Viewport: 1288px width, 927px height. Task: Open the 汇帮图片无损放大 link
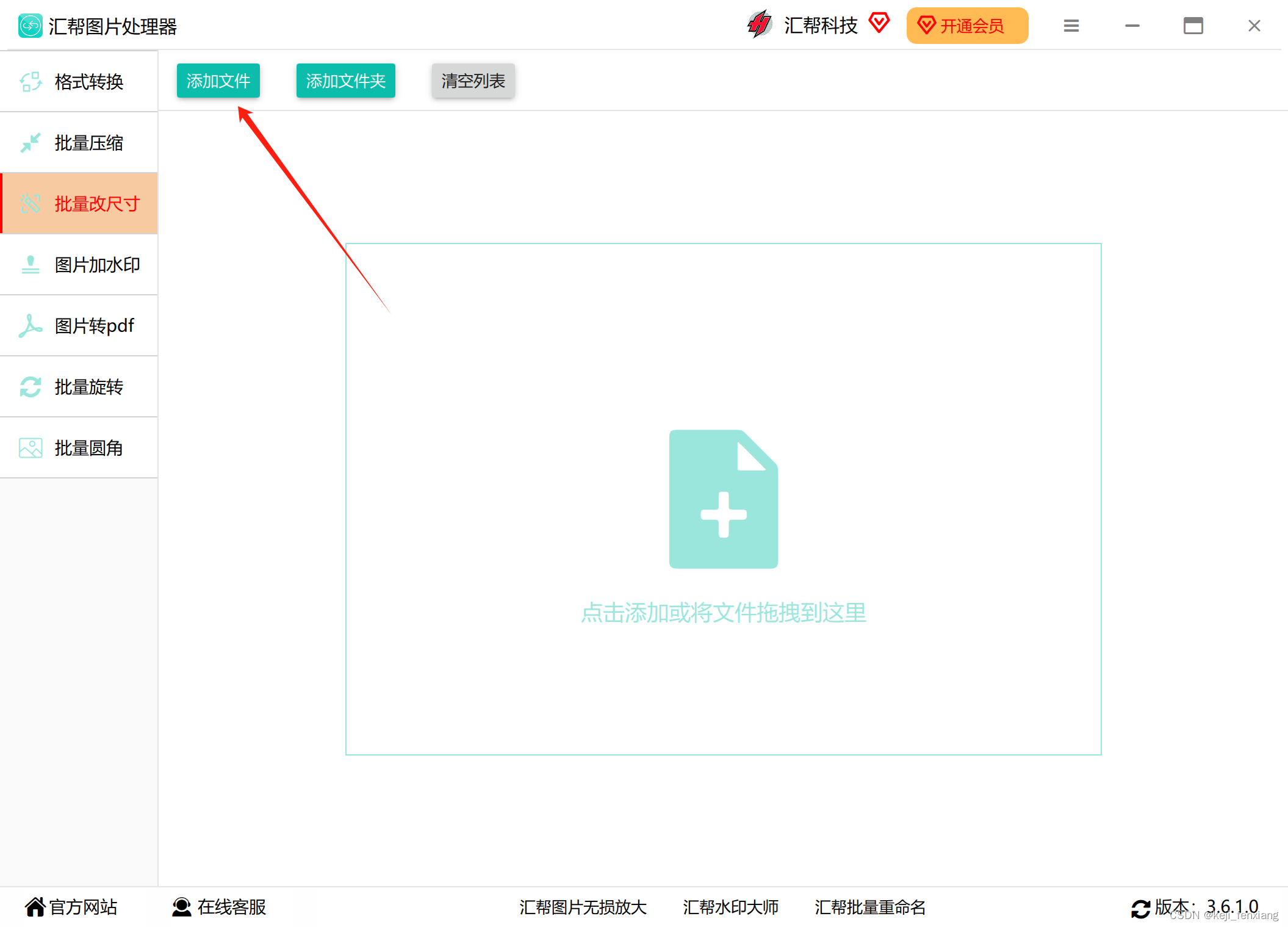coord(583,907)
